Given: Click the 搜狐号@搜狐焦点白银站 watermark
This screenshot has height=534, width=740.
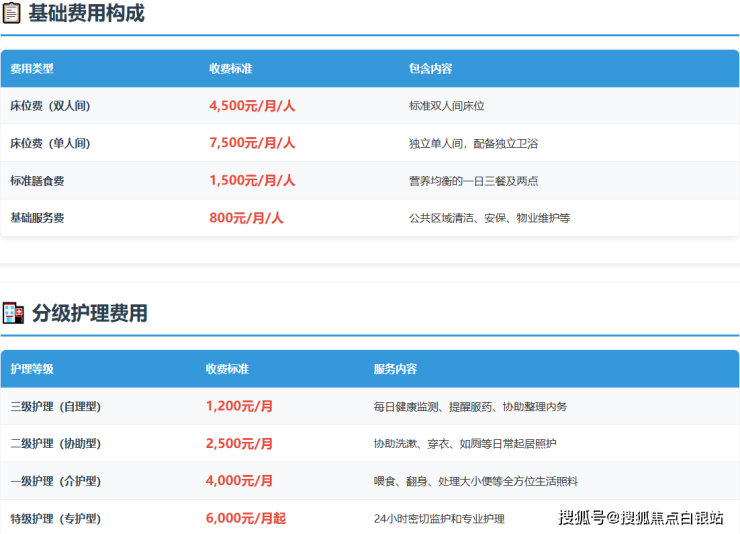Looking at the screenshot, I should pos(640,518).
